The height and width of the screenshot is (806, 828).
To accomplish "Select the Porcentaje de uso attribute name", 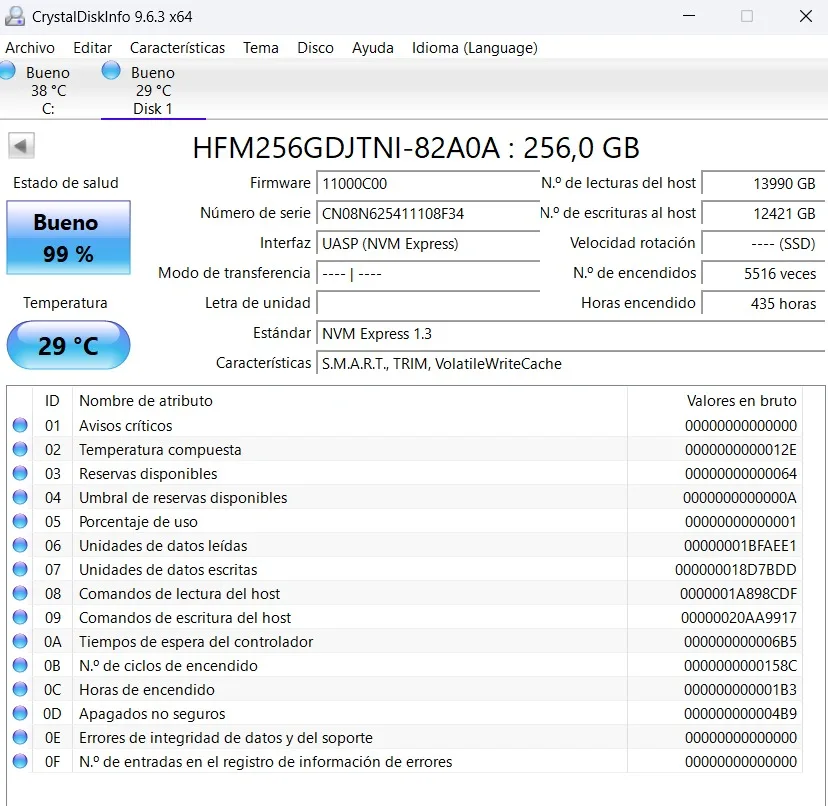I will (x=138, y=522).
